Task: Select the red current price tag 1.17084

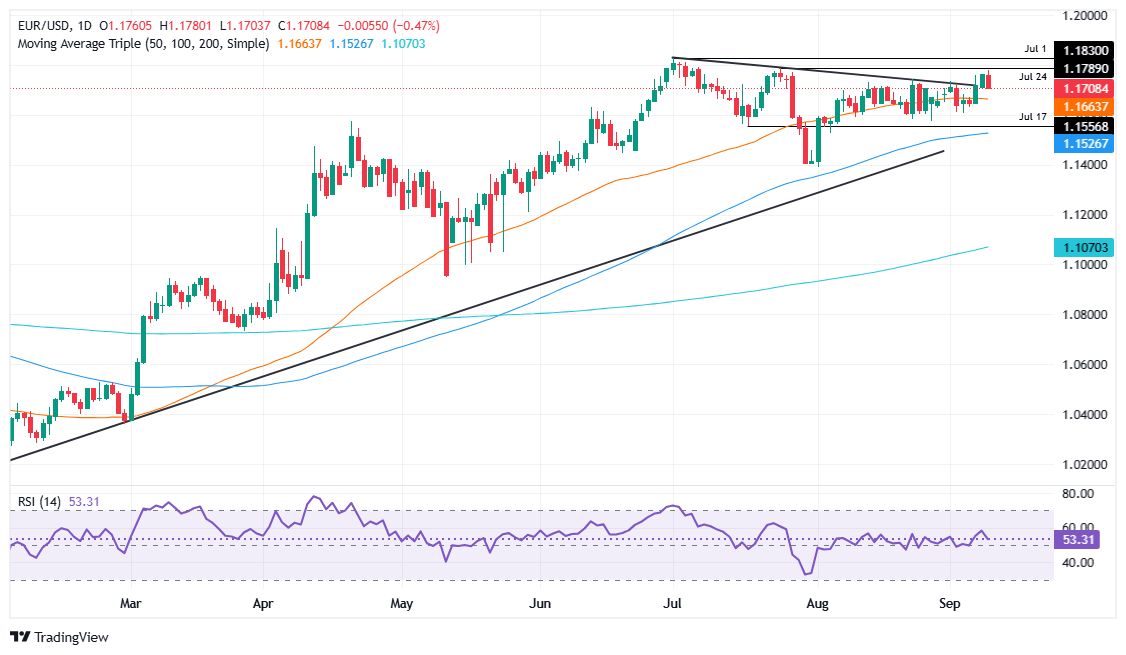Action: coord(1084,89)
